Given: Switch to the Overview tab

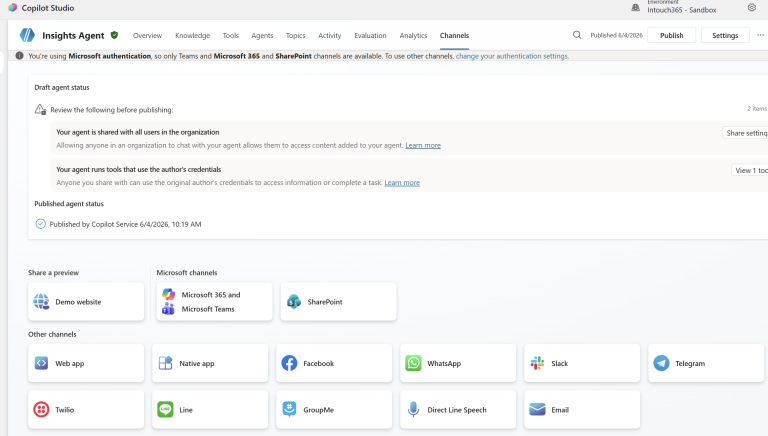Looking at the screenshot, I should coord(147,35).
